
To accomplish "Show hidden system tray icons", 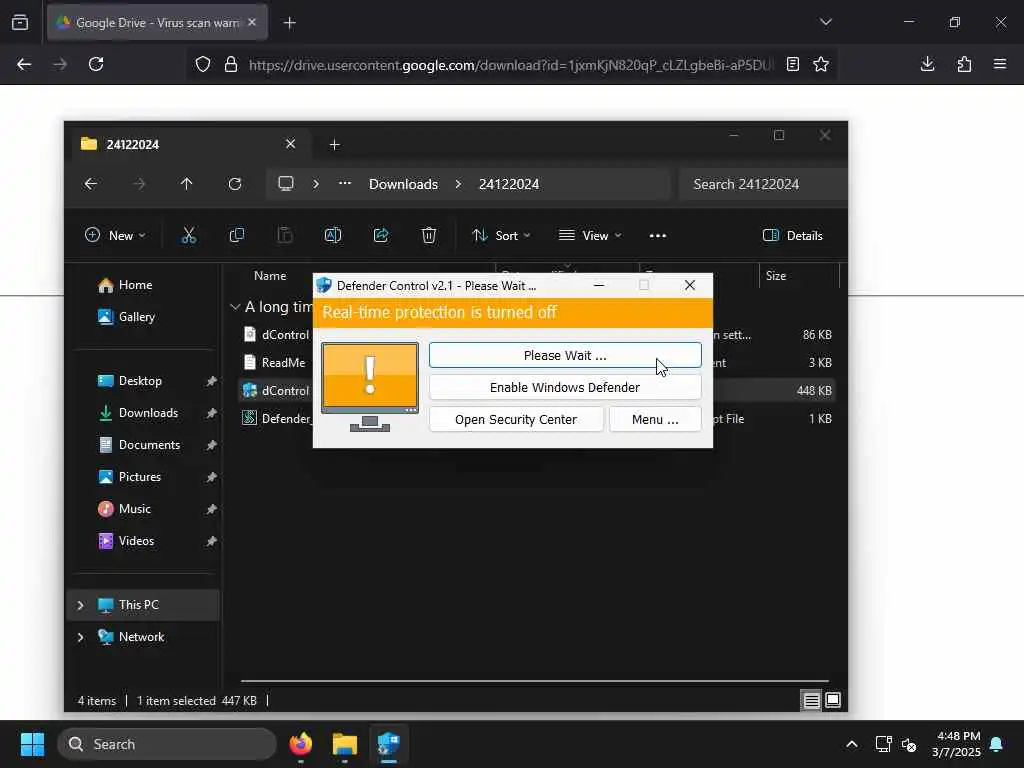I will click(x=852, y=744).
